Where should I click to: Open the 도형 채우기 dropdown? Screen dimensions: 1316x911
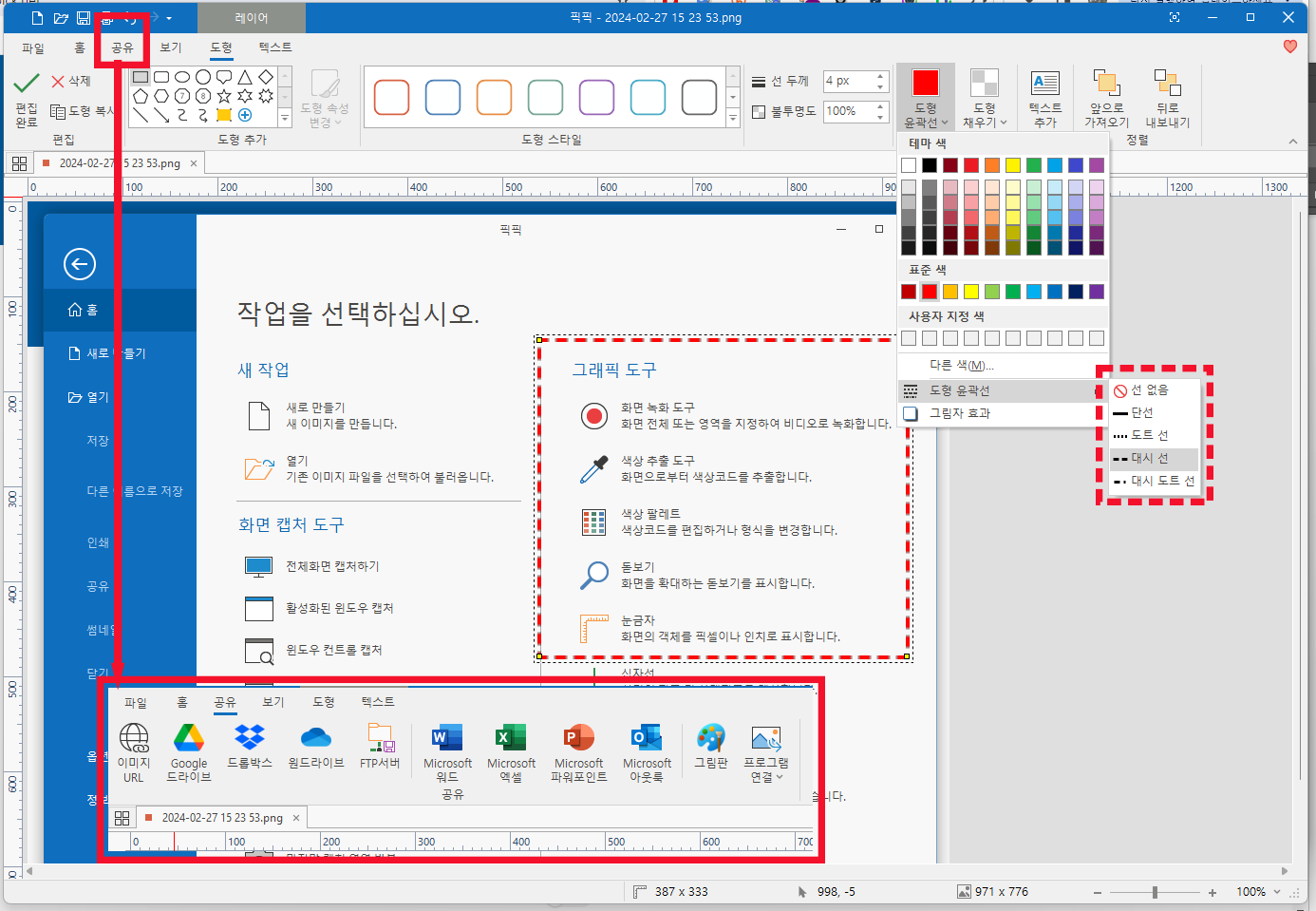tap(985, 99)
